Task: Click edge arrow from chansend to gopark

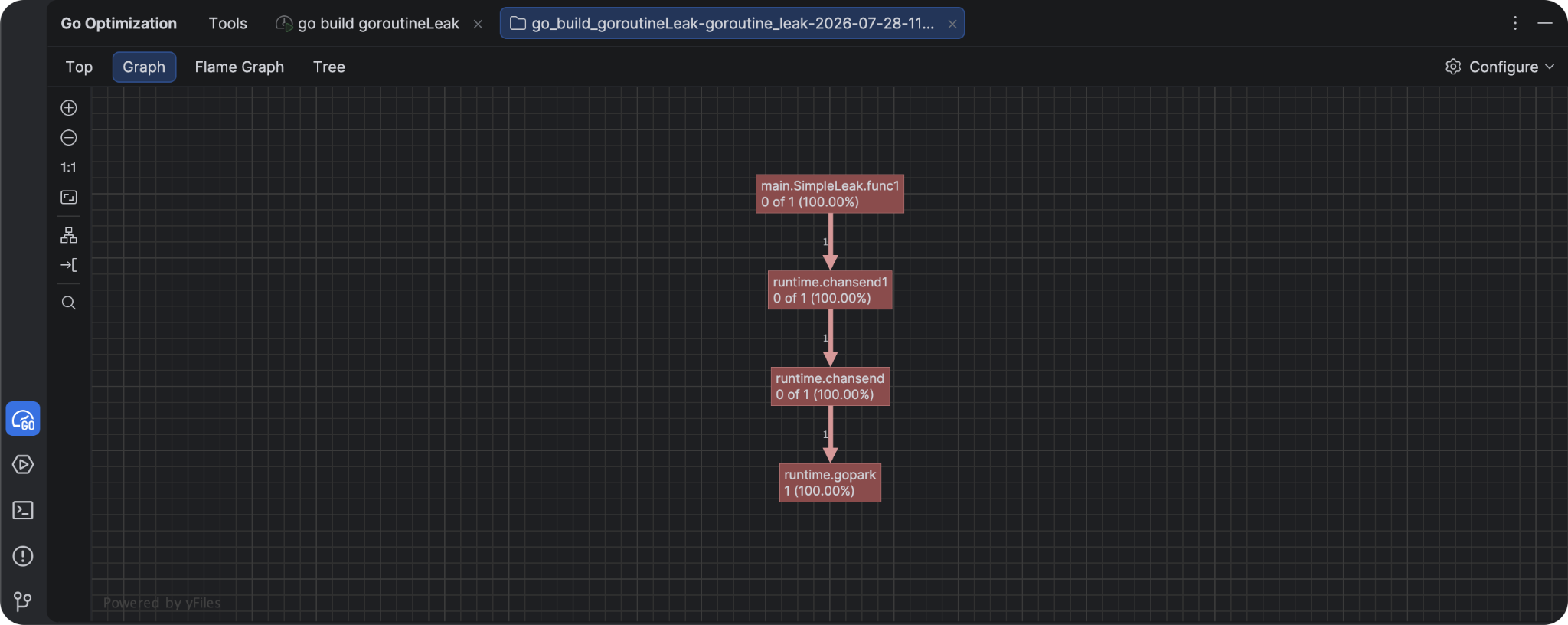Action: point(830,434)
